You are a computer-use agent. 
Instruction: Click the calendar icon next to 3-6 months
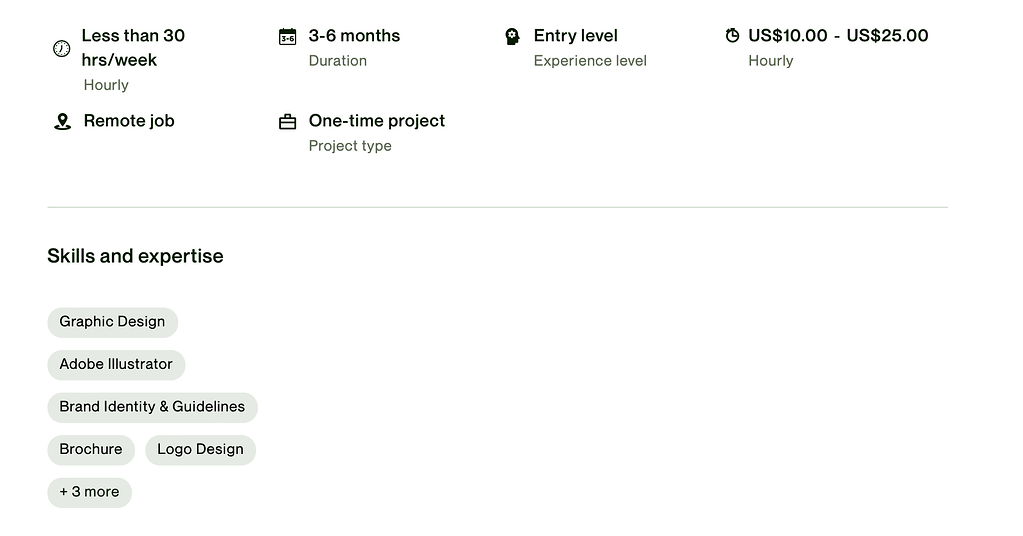pos(287,37)
